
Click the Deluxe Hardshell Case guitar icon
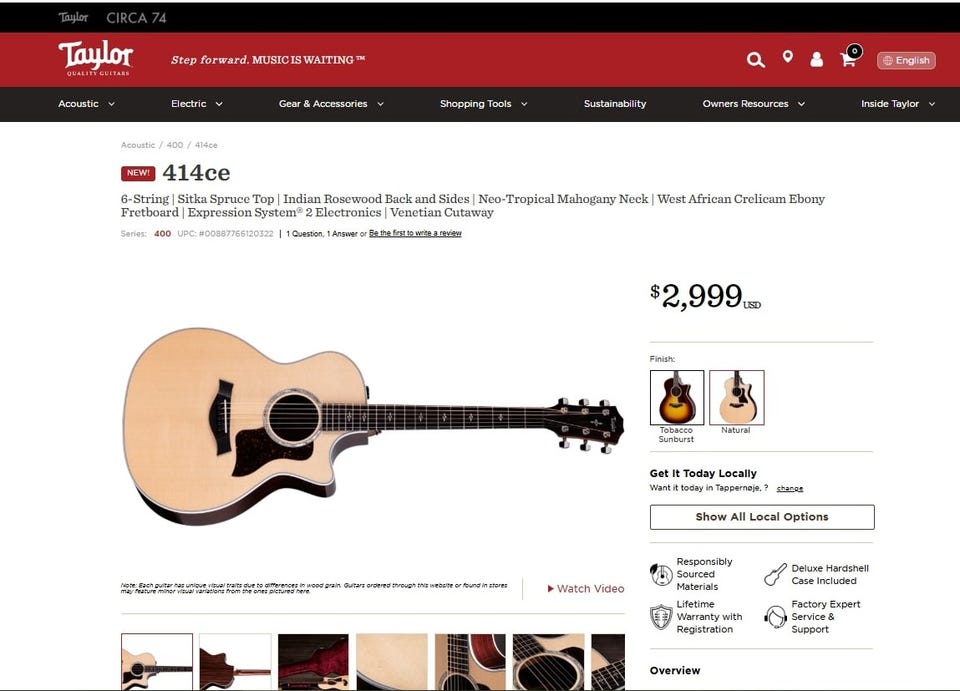[x=775, y=574]
